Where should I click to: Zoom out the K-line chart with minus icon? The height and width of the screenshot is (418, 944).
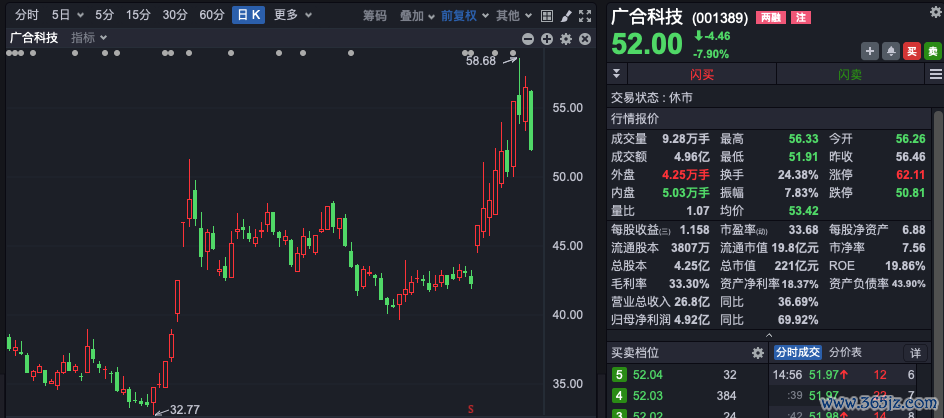pos(528,39)
